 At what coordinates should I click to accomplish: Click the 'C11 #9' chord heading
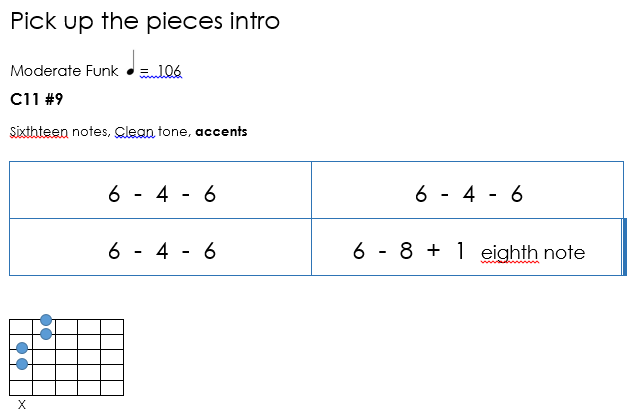pyautogui.click(x=38, y=100)
